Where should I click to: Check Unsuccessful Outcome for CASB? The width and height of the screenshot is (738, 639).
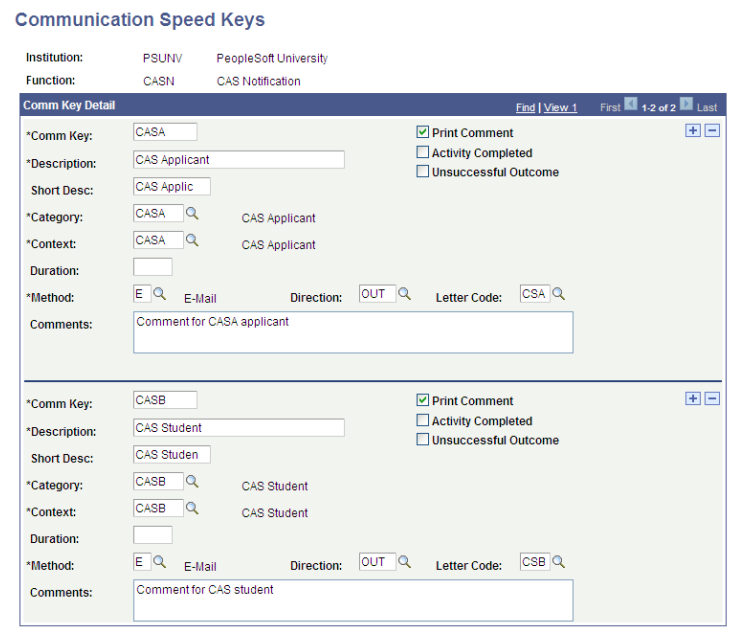click(x=423, y=439)
